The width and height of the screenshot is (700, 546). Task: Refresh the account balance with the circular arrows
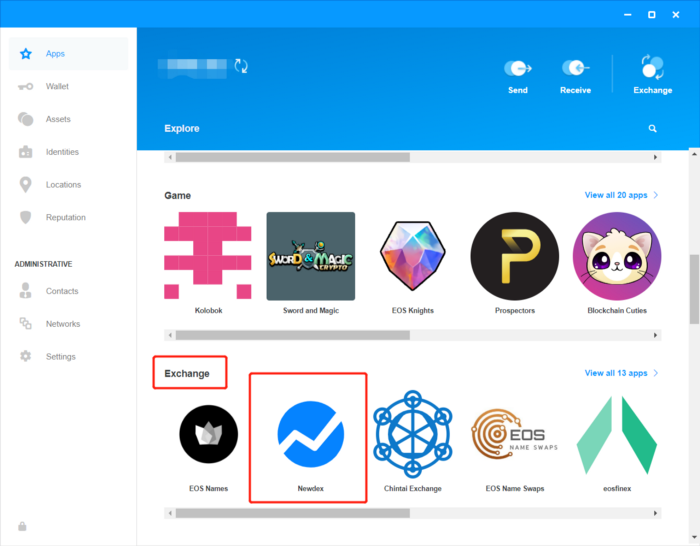pyautogui.click(x=241, y=66)
